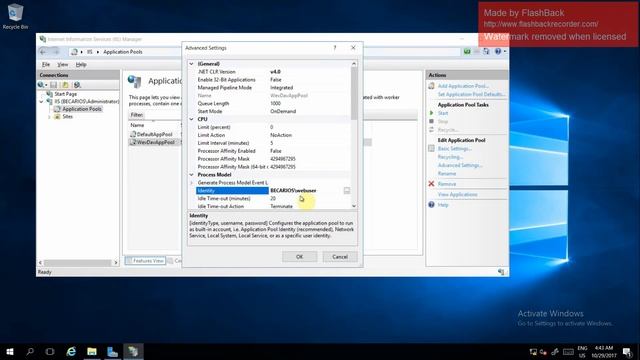This screenshot has width=640, height=360.
Task: Click taskbar clock showing date
Action: pyautogui.click(x=604, y=352)
